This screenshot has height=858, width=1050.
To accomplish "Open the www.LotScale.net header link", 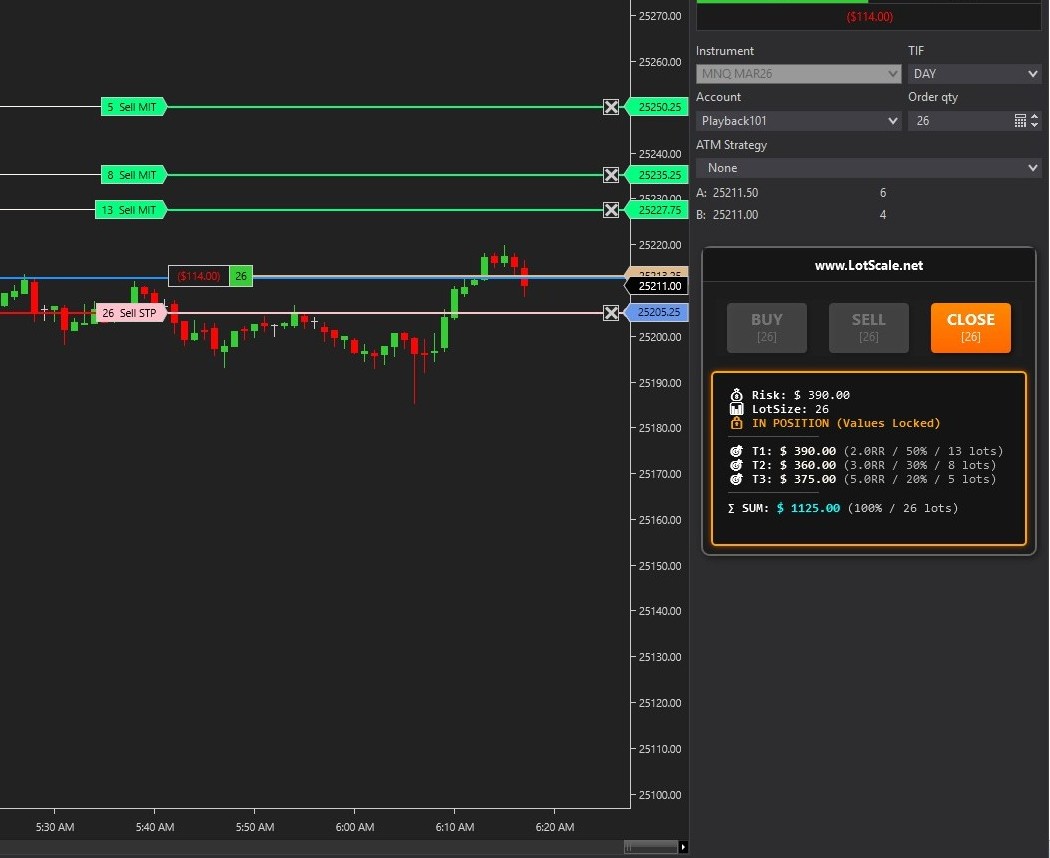I will (x=869, y=265).
